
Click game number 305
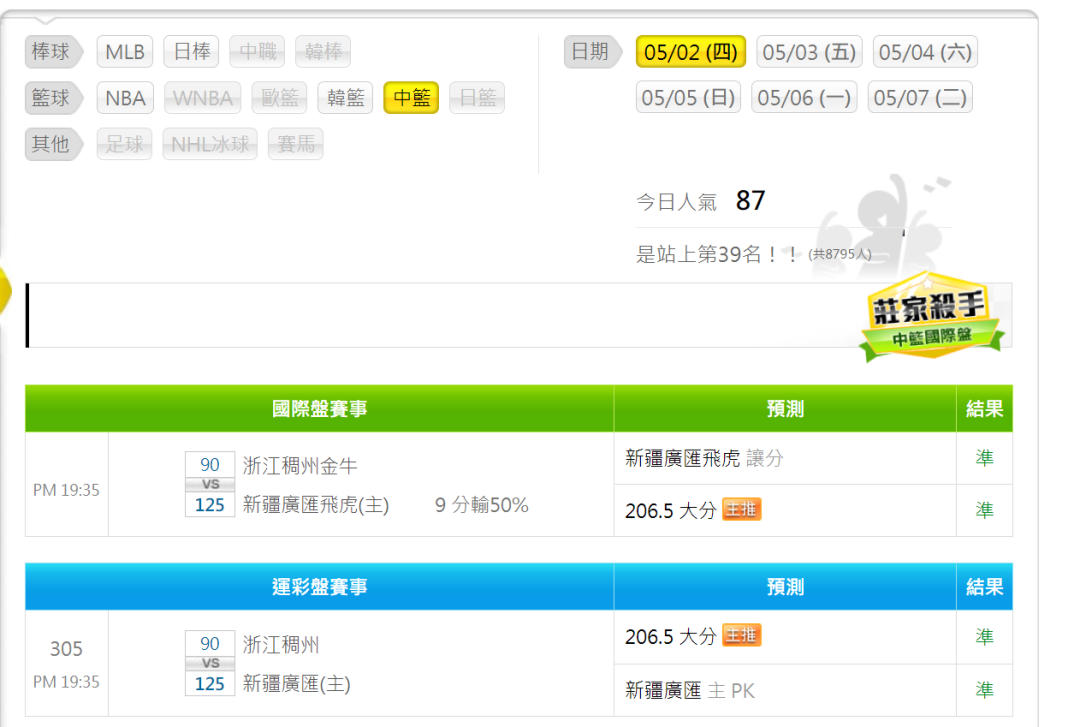pos(66,648)
